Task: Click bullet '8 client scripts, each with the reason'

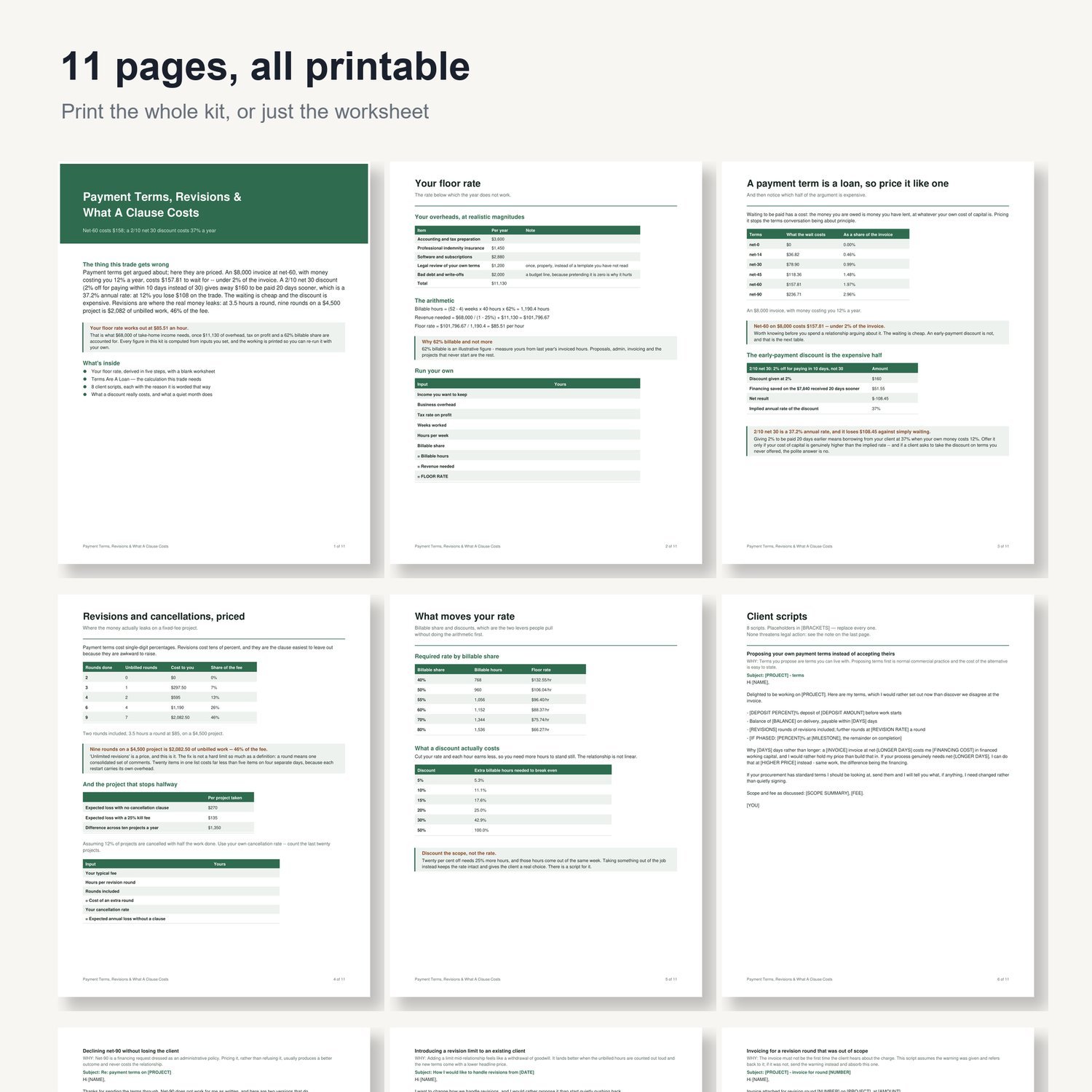Action: click(x=151, y=387)
